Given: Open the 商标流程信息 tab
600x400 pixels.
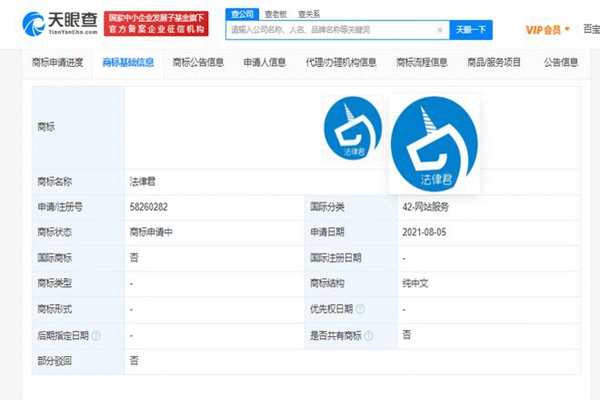Looking at the screenshot, I should (x=421, y=62).
